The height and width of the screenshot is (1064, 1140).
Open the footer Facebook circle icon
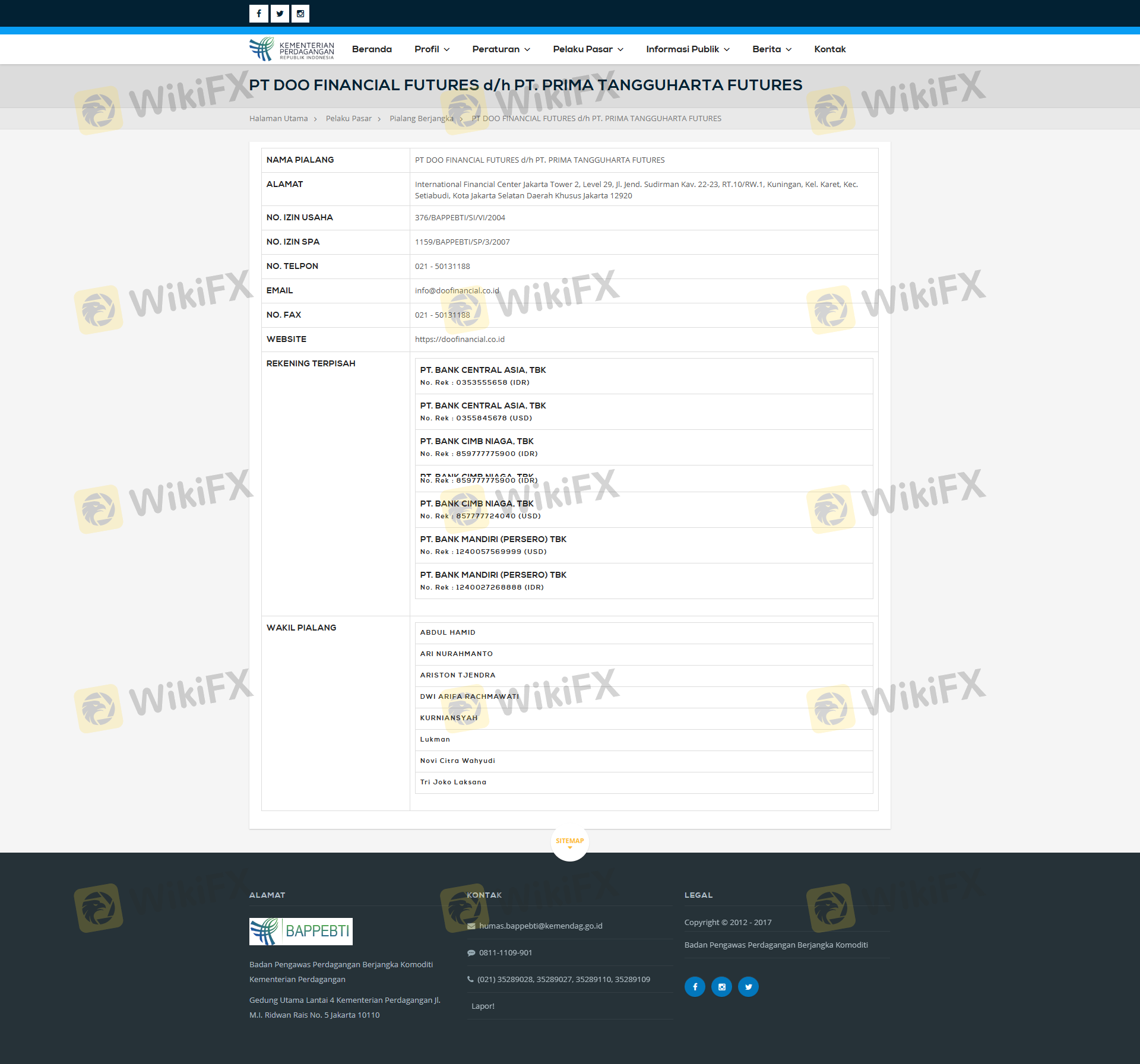point(695,987)
